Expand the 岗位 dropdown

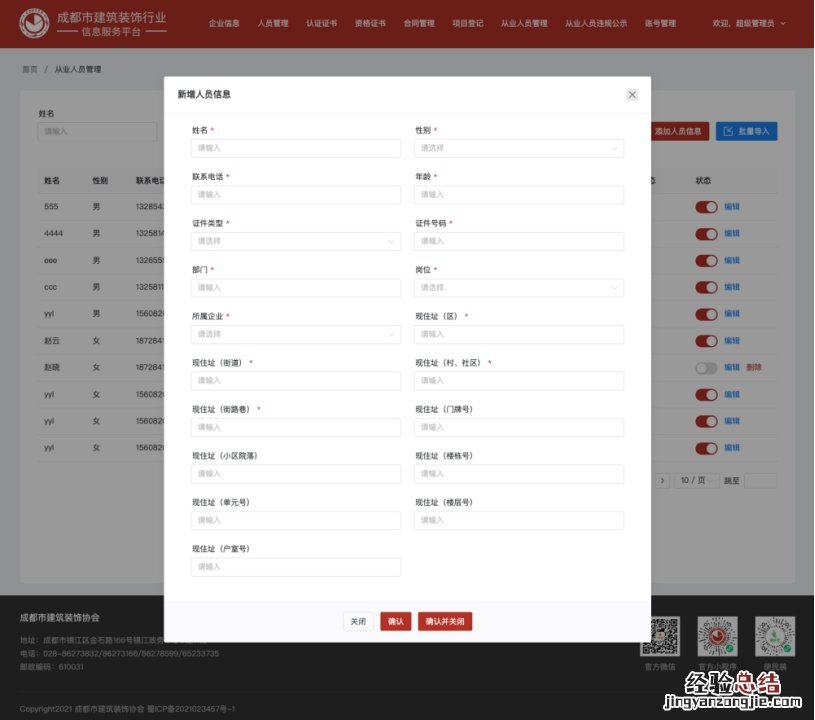point(519,288)
